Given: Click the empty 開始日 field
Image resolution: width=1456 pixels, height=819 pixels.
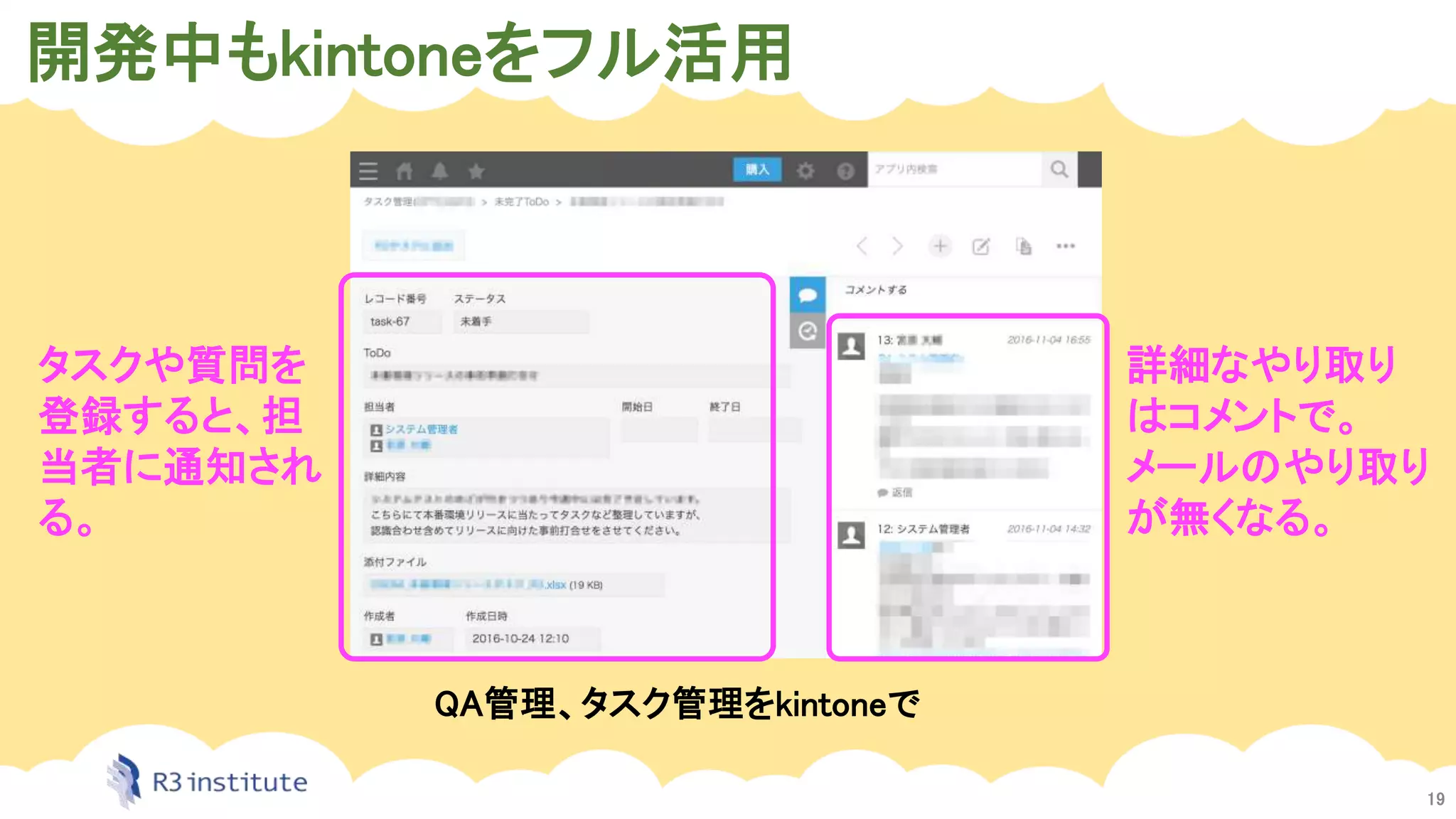Looking at the screenshot, I should tap(659, 429).
